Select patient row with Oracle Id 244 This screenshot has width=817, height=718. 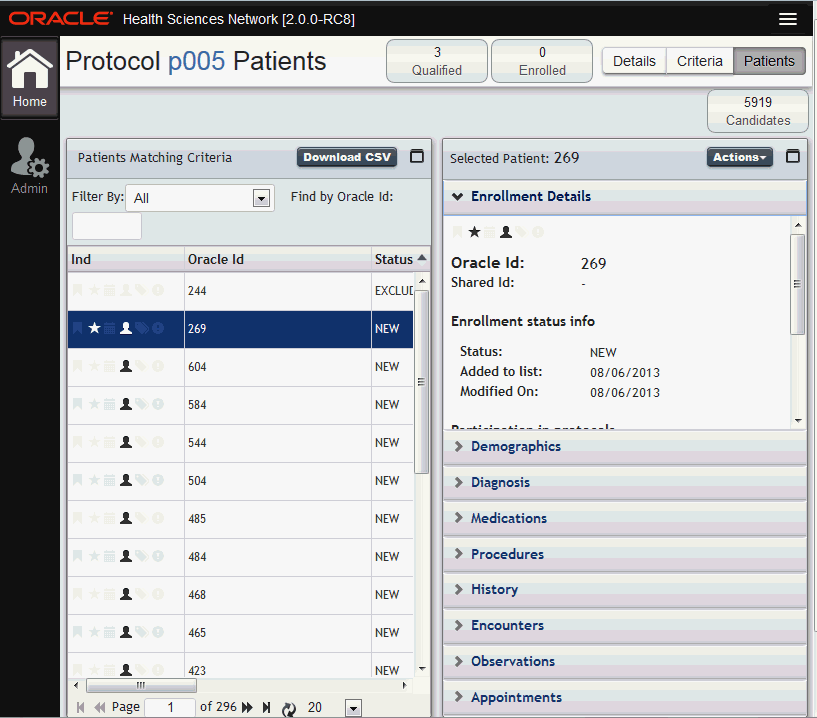pyautogui.click(x=240, y=290)
